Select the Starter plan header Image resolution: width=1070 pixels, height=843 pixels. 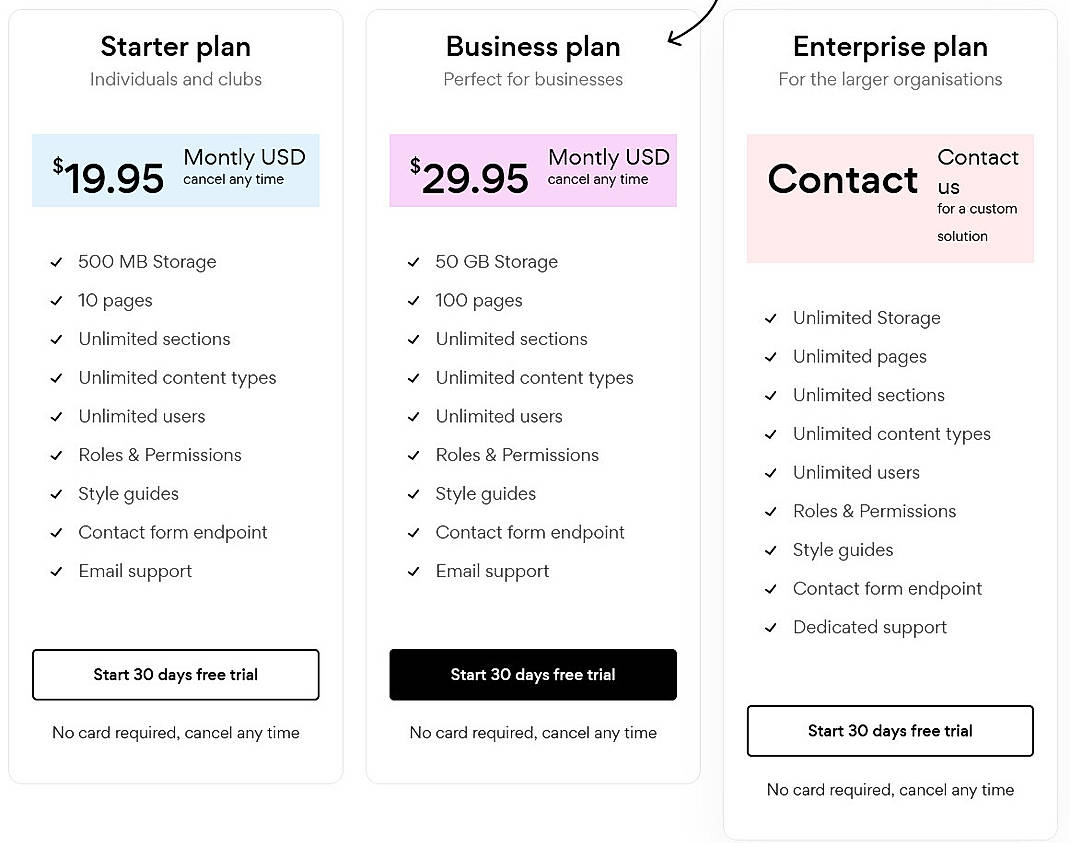(x=175, y=46)
